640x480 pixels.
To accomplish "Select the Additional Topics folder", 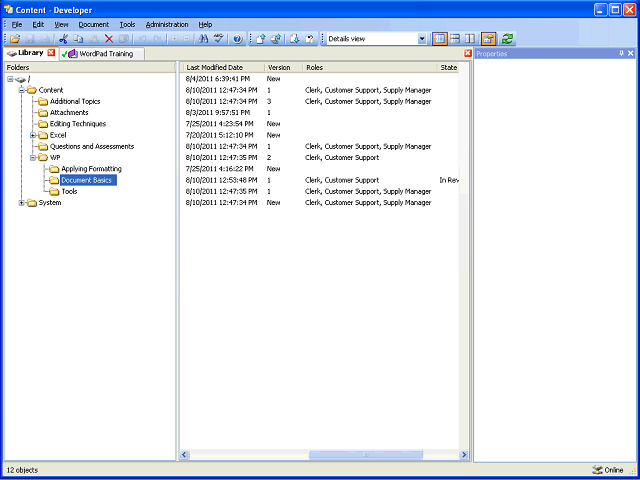I will point(75,102).
